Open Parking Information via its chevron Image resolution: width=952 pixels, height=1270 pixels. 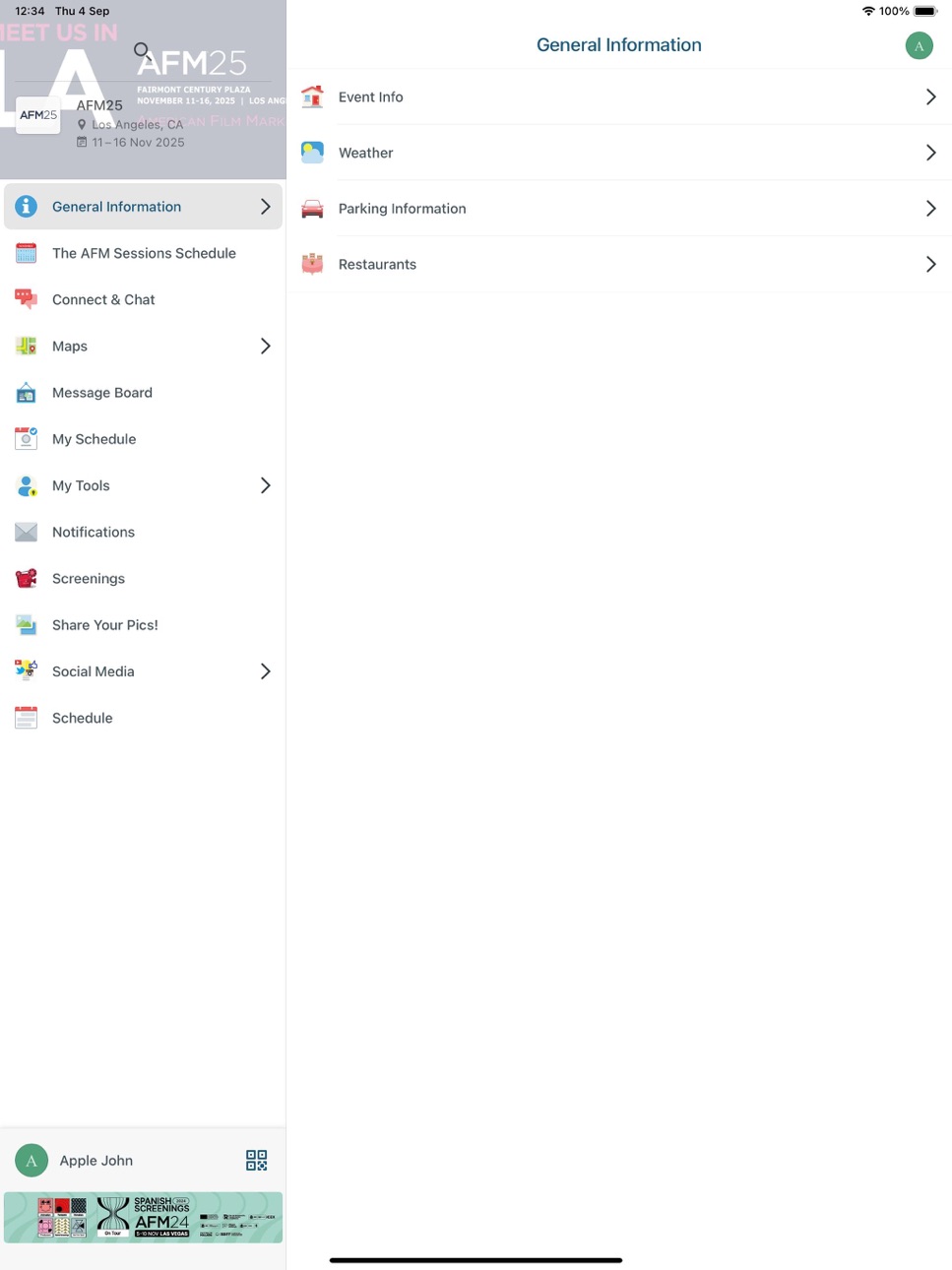[x=930, y=209]
